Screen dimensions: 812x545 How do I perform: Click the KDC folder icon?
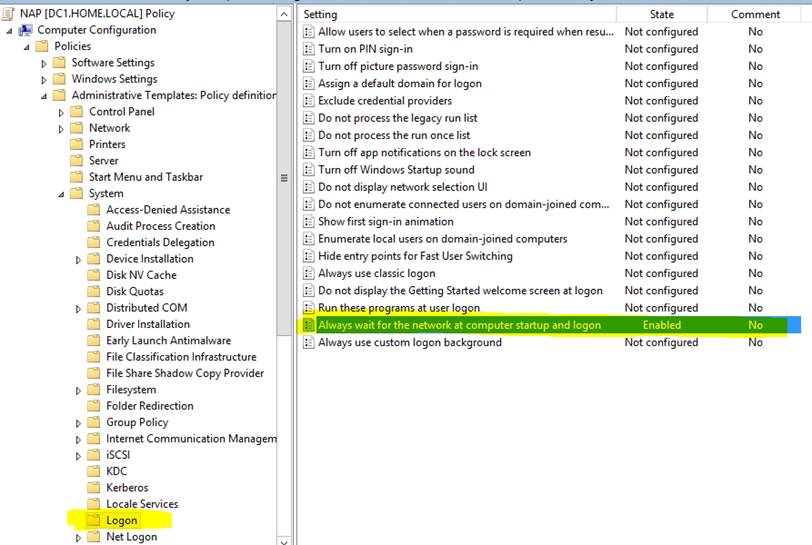[x=94, y=471]
